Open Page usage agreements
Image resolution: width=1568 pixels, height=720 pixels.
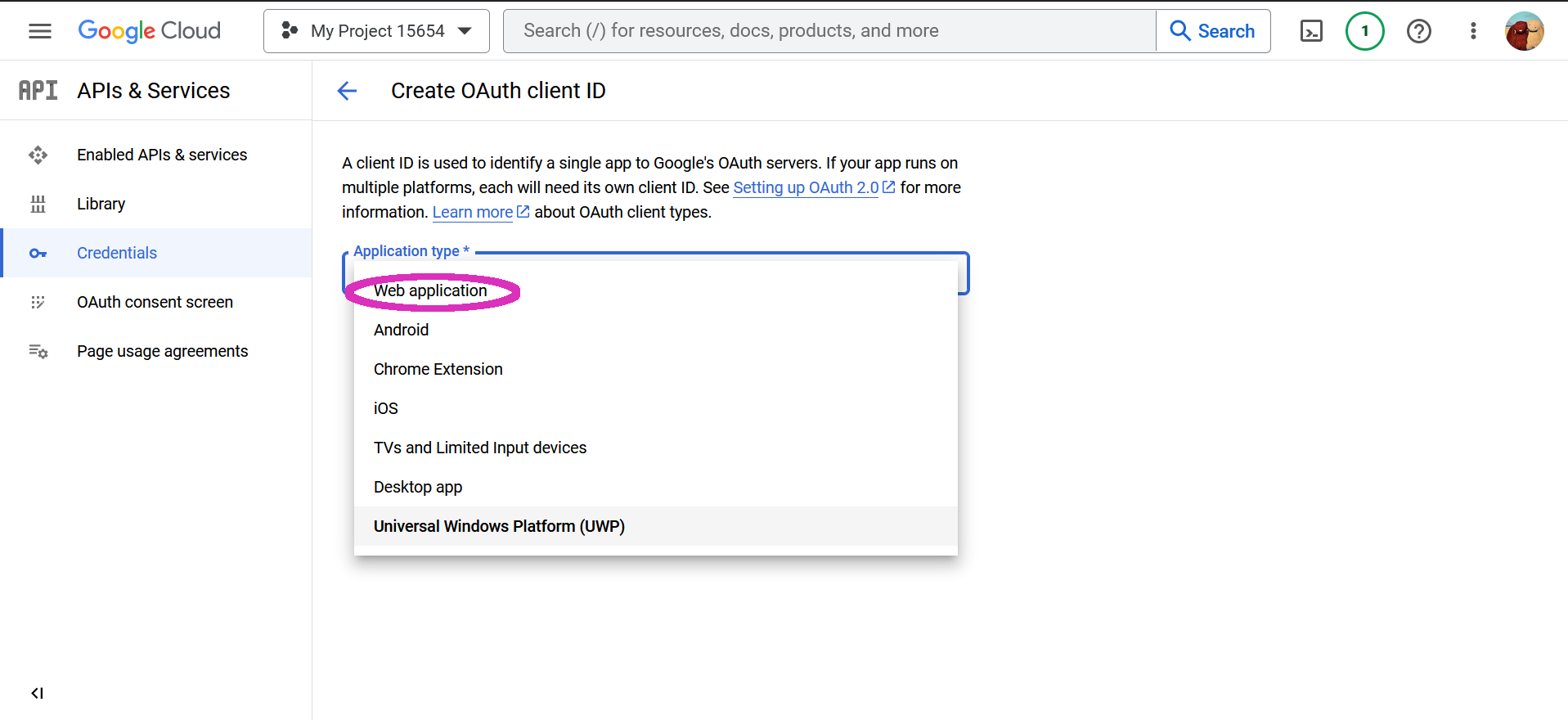coord(156,351)
